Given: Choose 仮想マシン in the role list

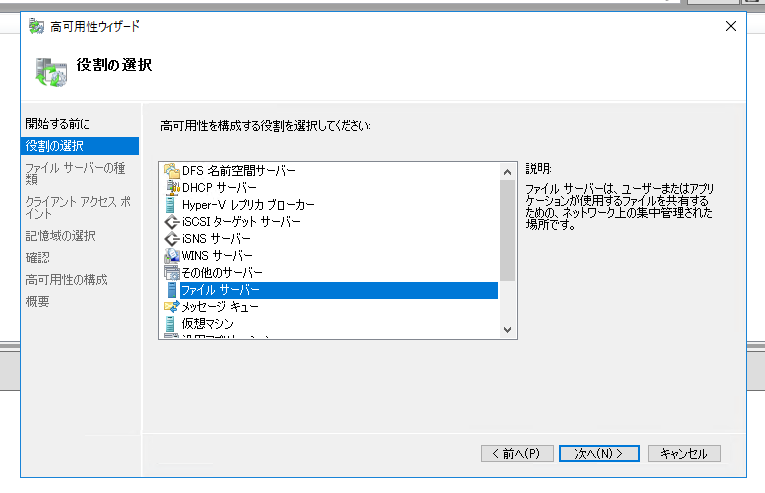Looking at the screenshot, I should coord(208,324).
